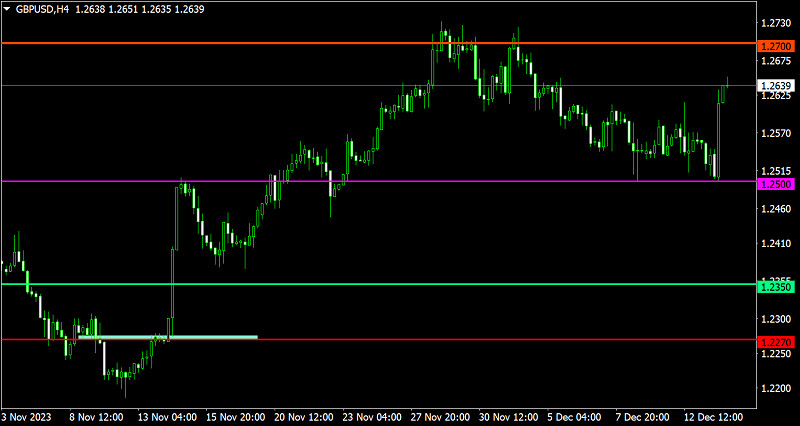Click the 1.2625 value on price scale
The image size is (800, 426).
pyautogui.click(x=776, y=95)
